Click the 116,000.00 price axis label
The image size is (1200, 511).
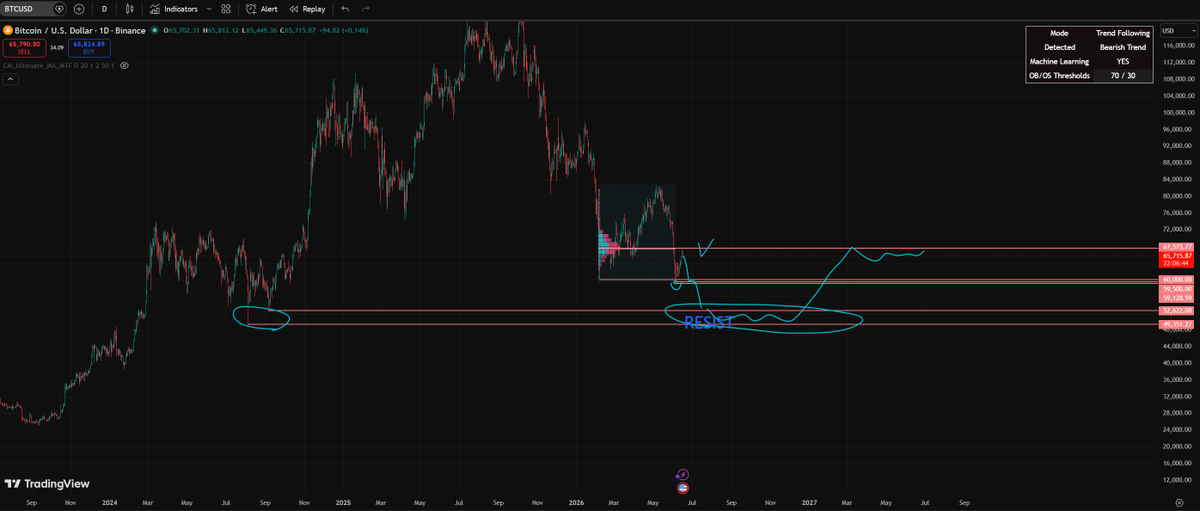point(1178,45)
